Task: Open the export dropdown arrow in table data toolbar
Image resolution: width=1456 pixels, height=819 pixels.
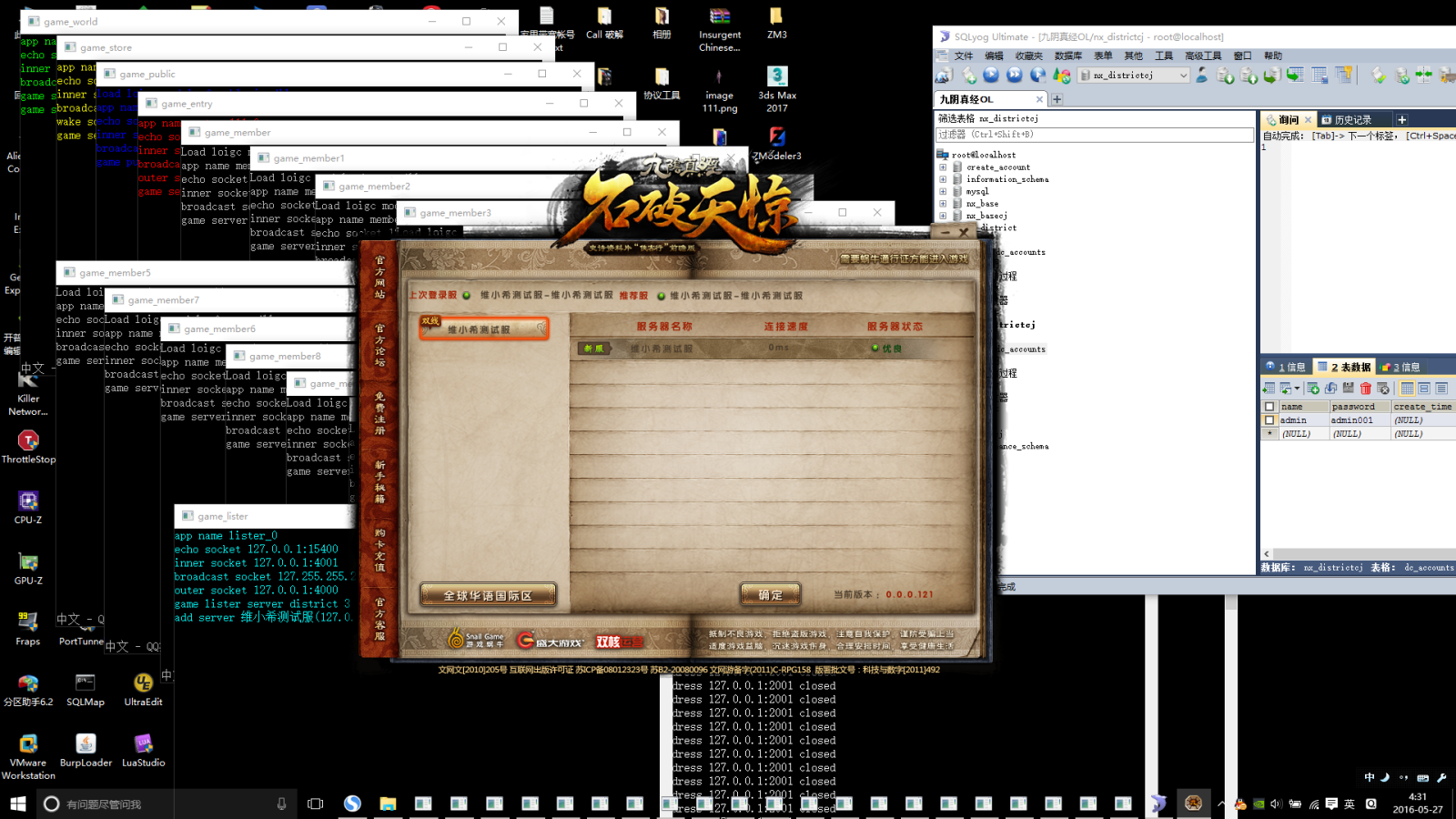Action: click(1297, 389)
